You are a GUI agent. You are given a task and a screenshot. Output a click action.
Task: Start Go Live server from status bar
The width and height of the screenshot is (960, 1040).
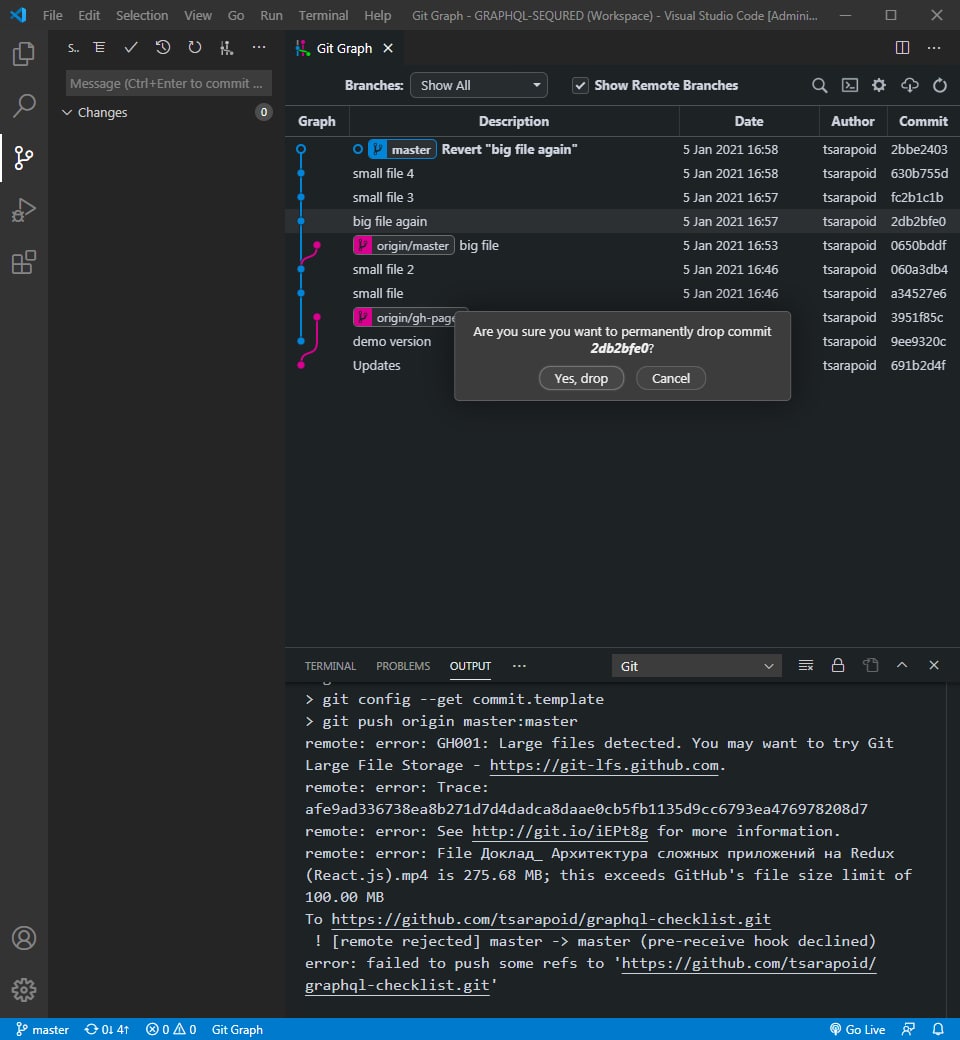[x=857, y=1029]
